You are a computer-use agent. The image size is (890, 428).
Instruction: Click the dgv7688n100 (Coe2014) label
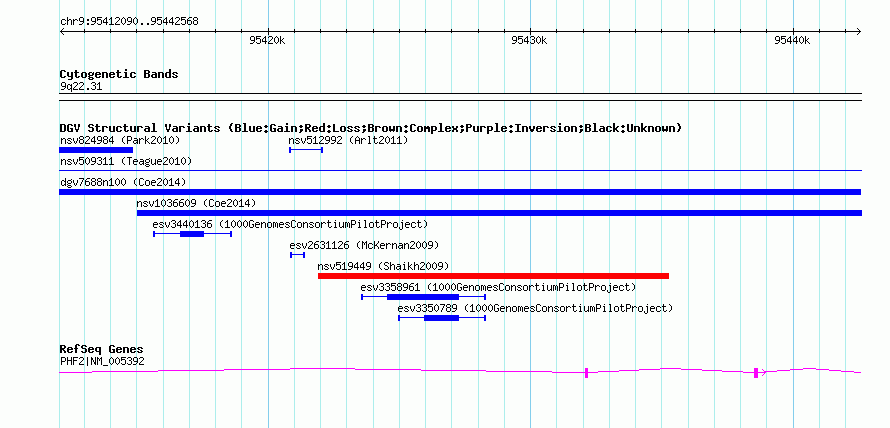(x=123, y=182)
